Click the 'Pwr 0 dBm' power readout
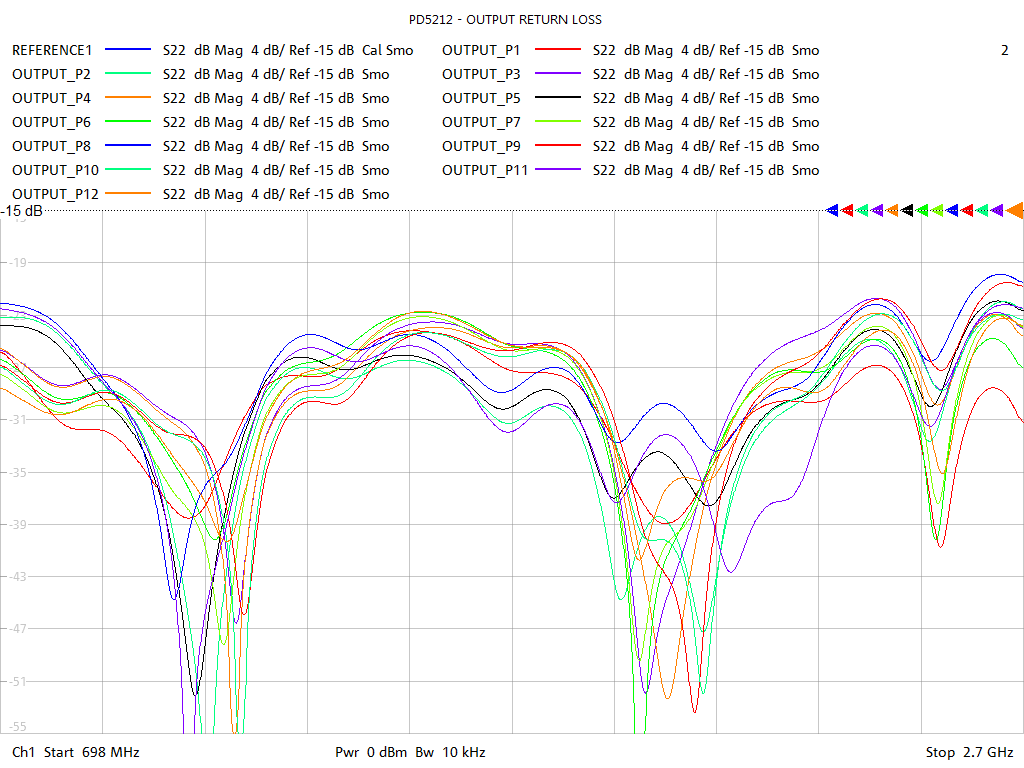The width and height of the screenshot is (1024, 768). (x=371, y=752)
